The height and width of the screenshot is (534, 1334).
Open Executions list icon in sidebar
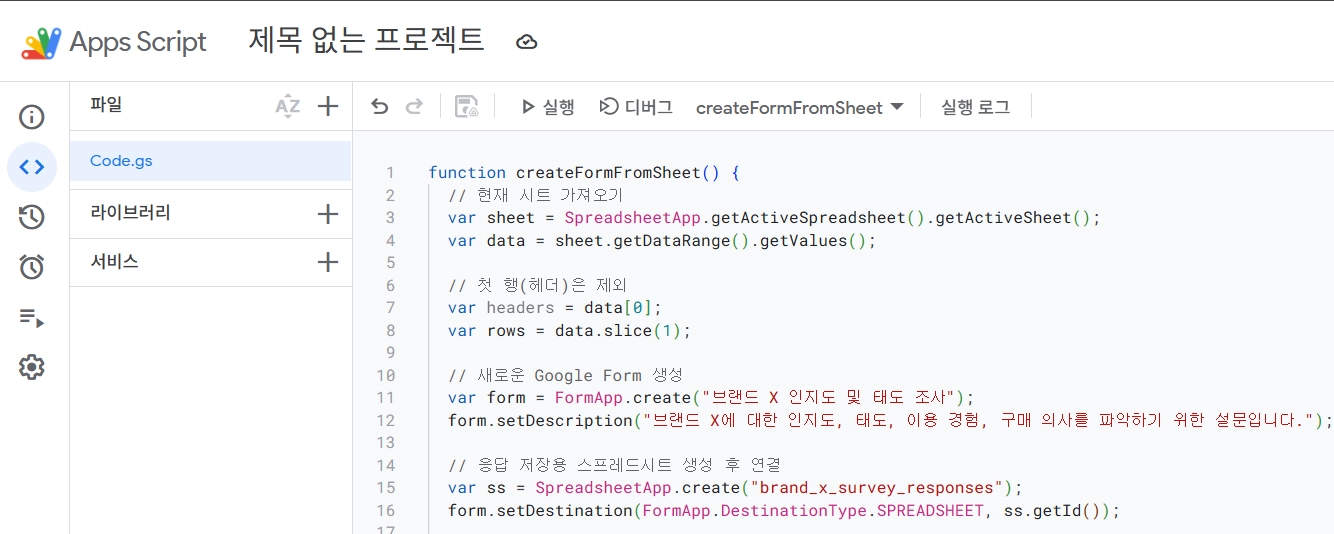[32, 318]
